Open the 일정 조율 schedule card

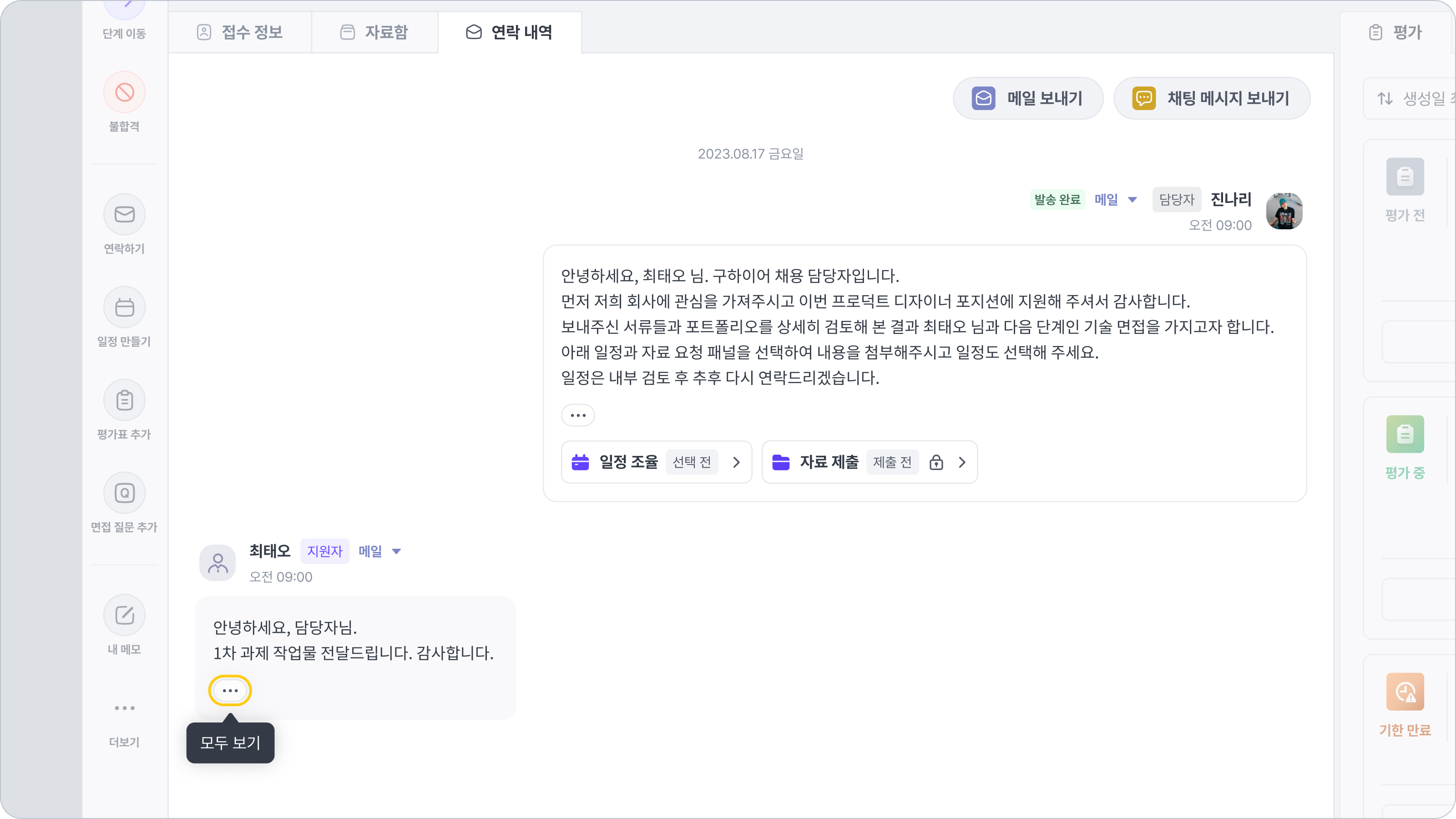656,462
